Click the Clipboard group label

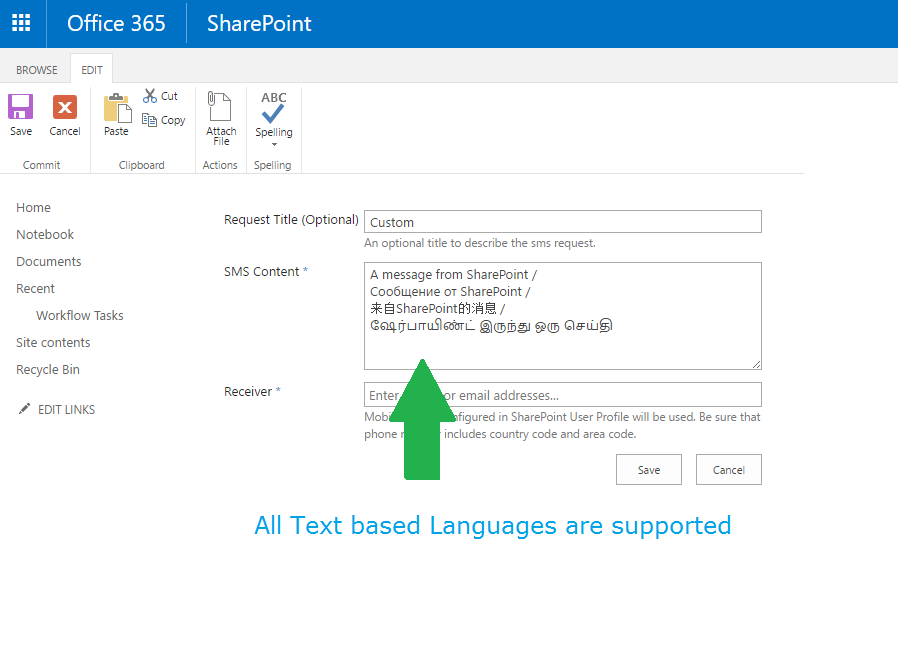pos(142,165)
